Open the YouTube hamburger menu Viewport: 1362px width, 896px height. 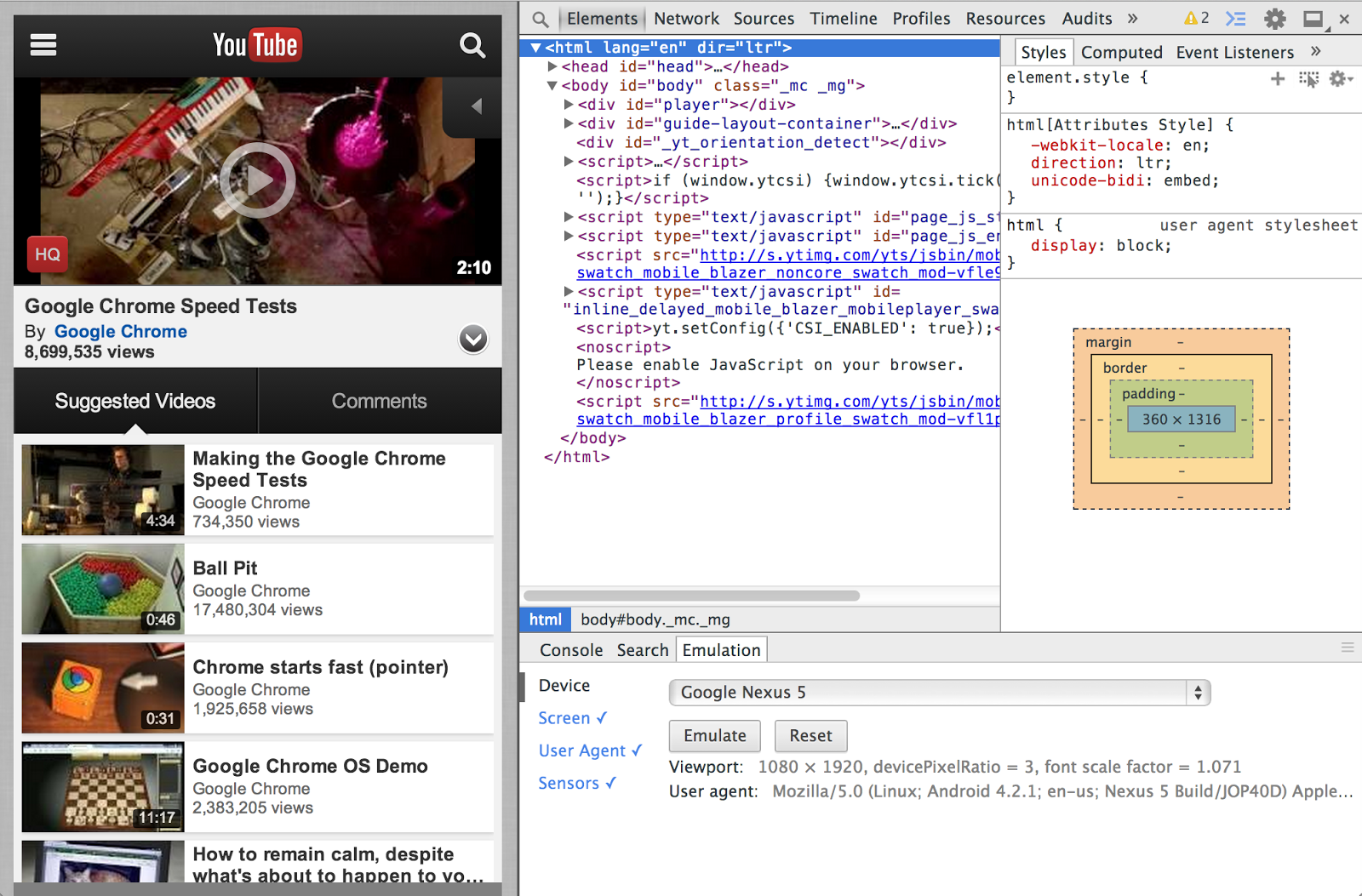coord(43,45)
